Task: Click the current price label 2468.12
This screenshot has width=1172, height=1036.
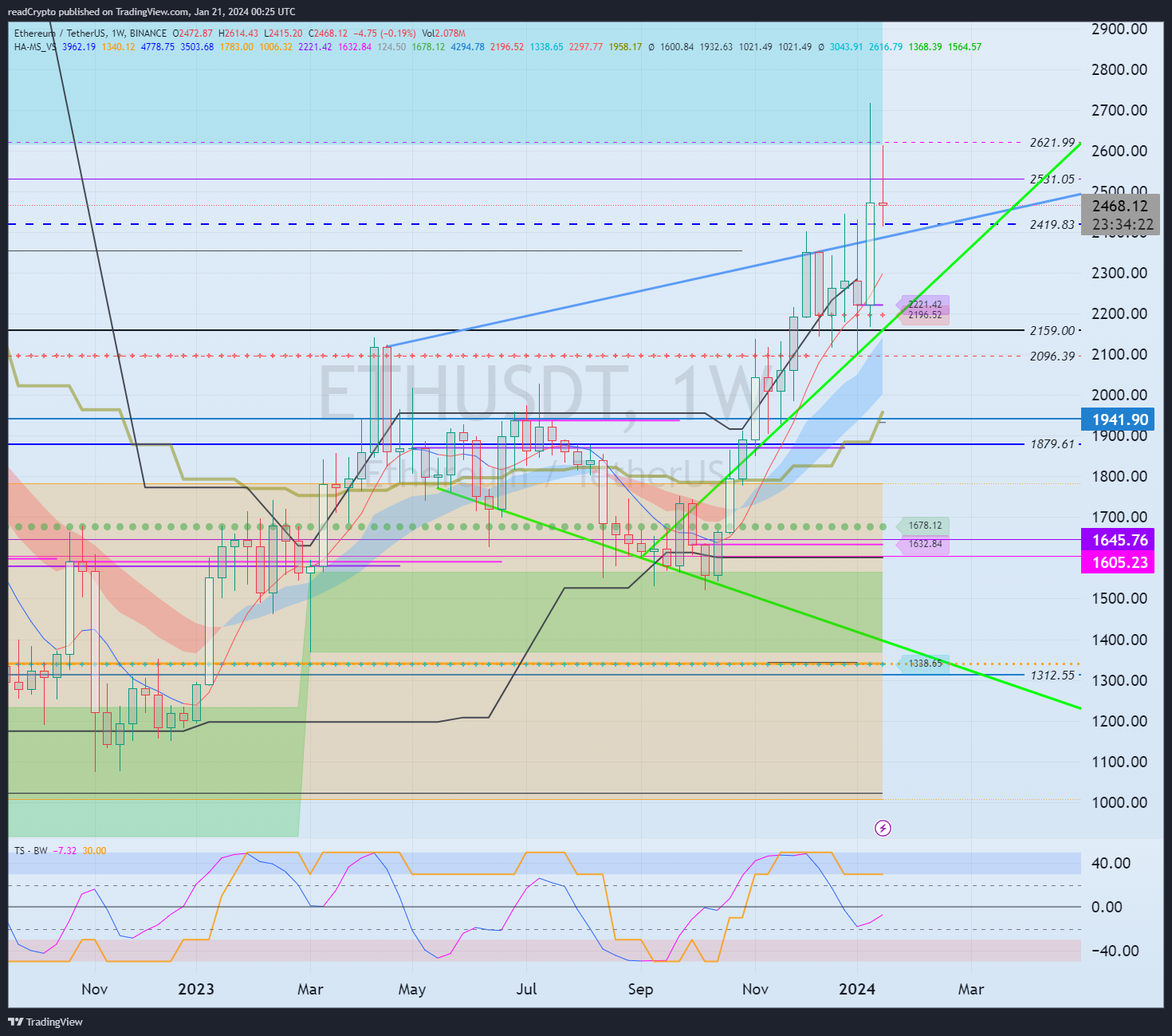Action: [1120, 206]
